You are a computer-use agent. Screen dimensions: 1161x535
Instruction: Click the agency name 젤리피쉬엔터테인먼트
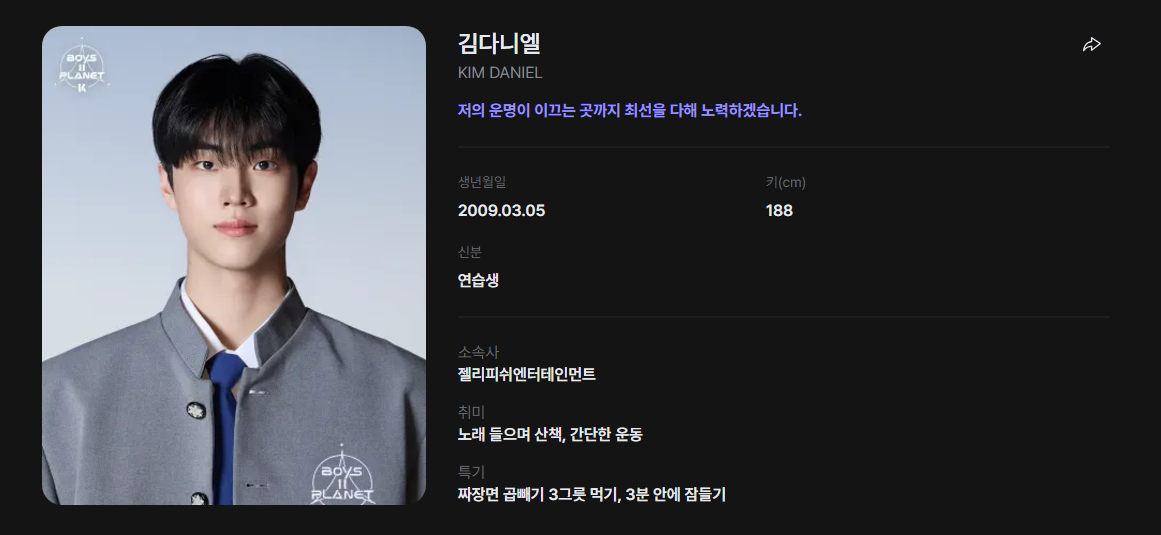tap(526, 374)
